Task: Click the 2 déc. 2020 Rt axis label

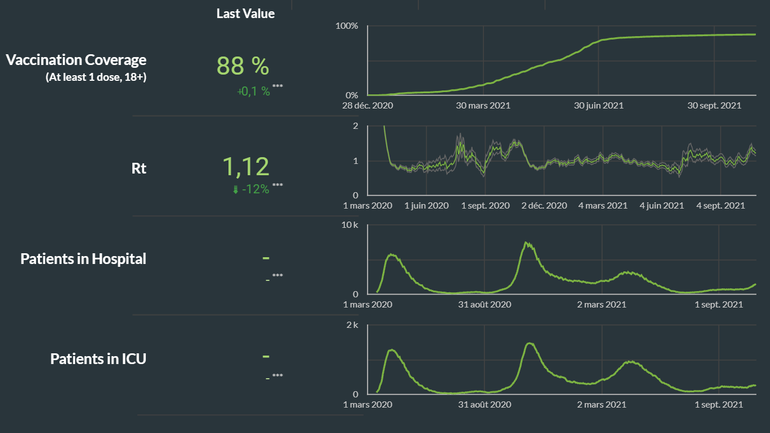Action: pyautogui.click(x=543, y=206)
